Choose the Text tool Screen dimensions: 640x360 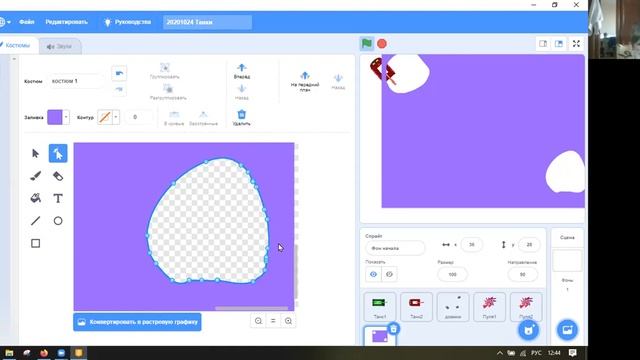coord(58,198)
